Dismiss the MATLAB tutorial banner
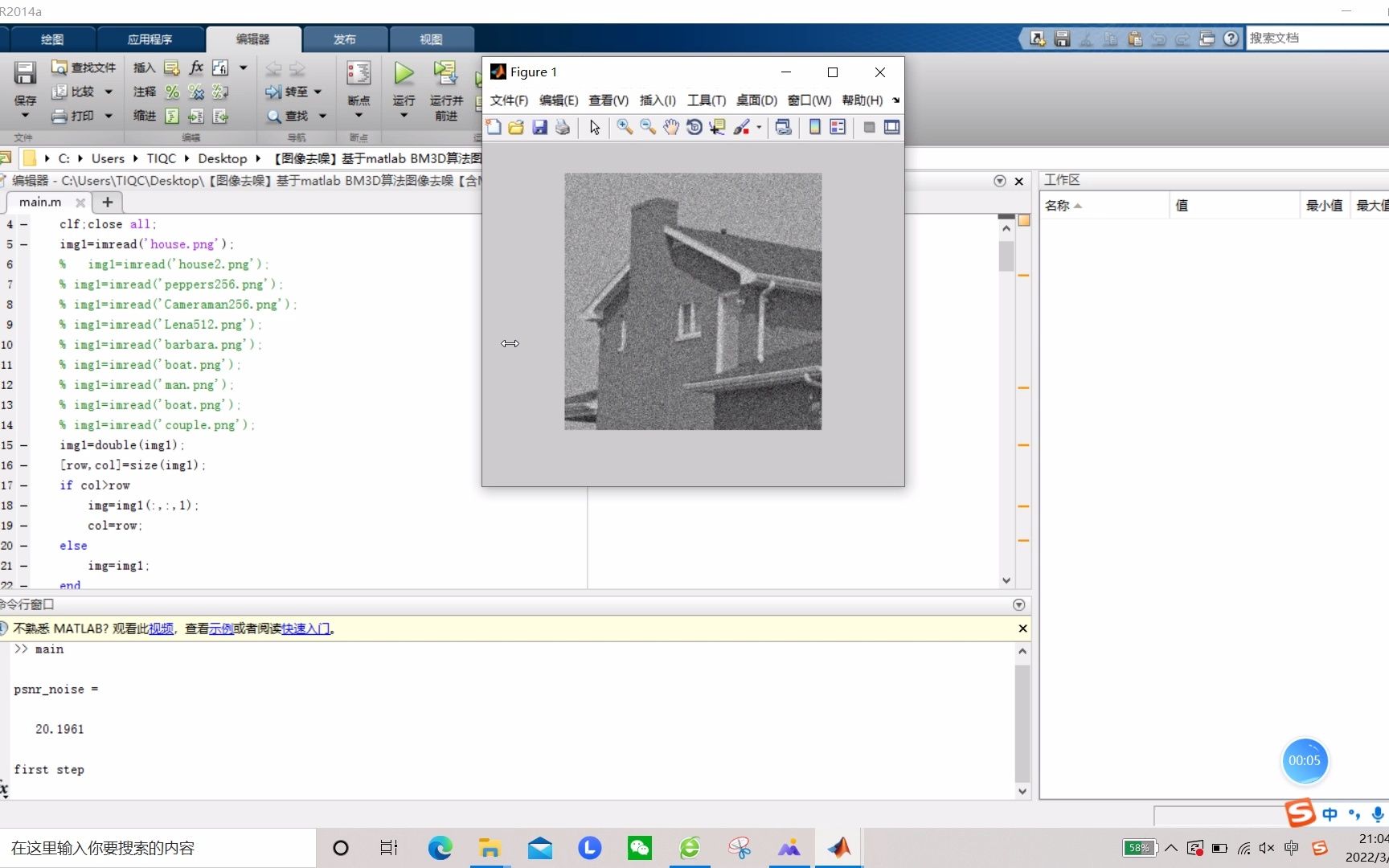This screenshot has height=868, width=1389. pos(1022,628)
